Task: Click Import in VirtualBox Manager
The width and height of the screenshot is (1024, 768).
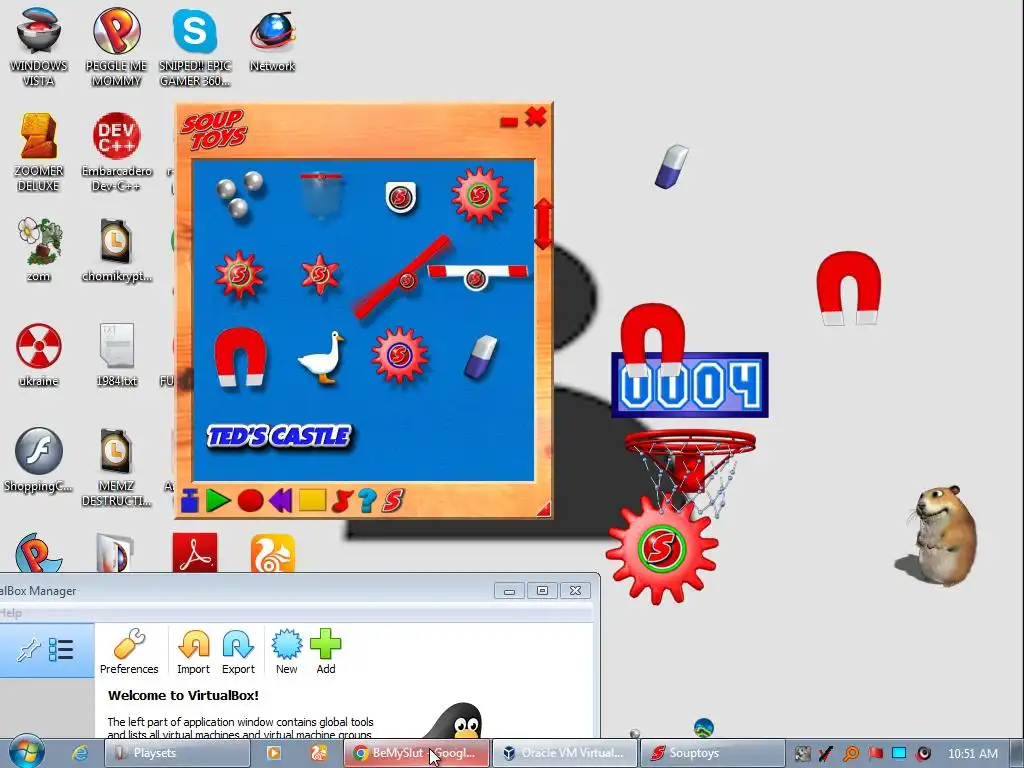Action: (193, 651)
